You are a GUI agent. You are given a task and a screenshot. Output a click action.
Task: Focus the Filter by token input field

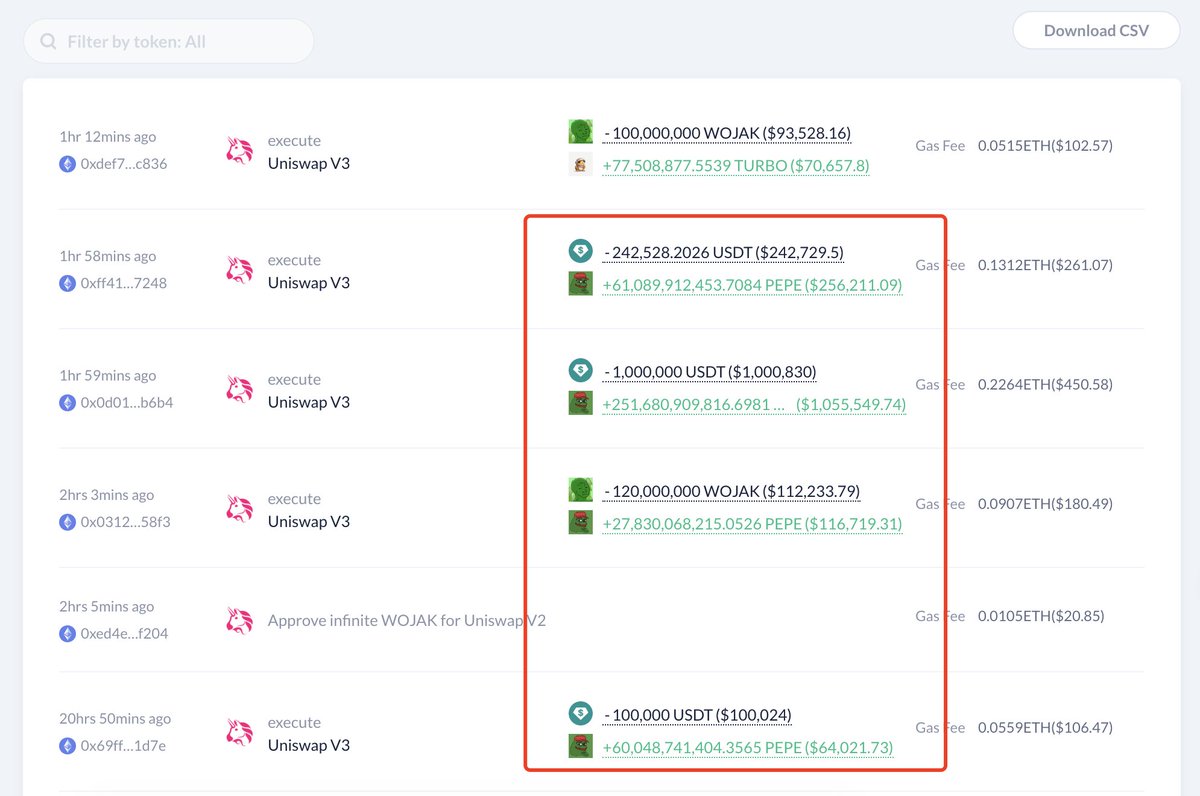click(x=169, y=42)
